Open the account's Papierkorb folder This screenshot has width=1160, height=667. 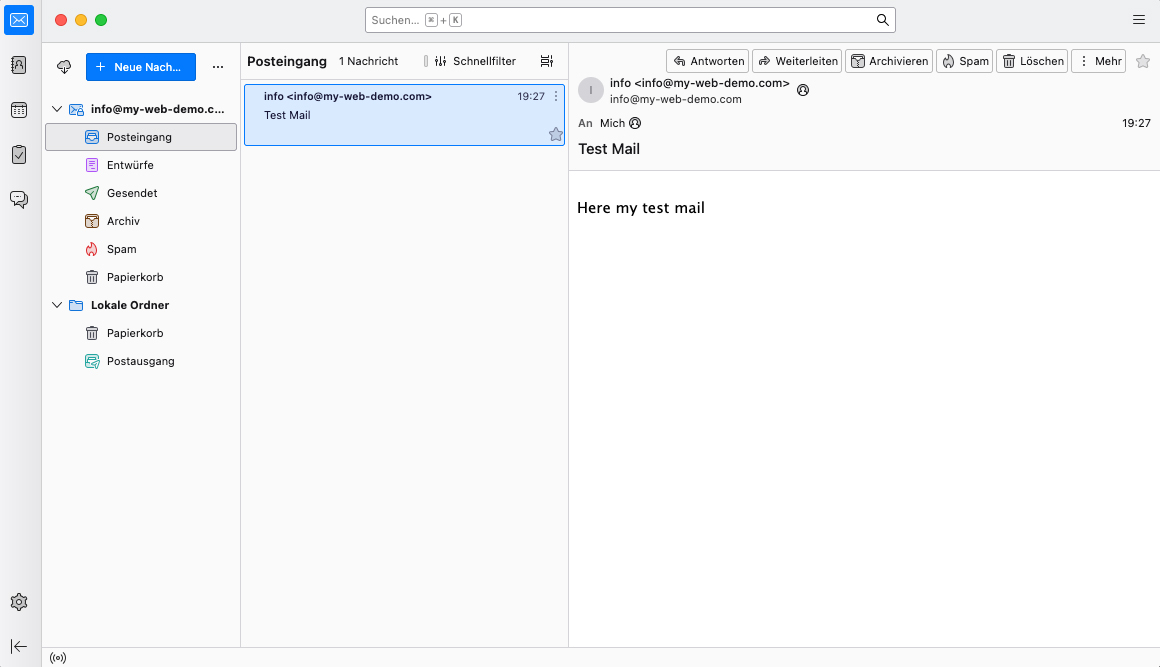click(x=141, y=277)
